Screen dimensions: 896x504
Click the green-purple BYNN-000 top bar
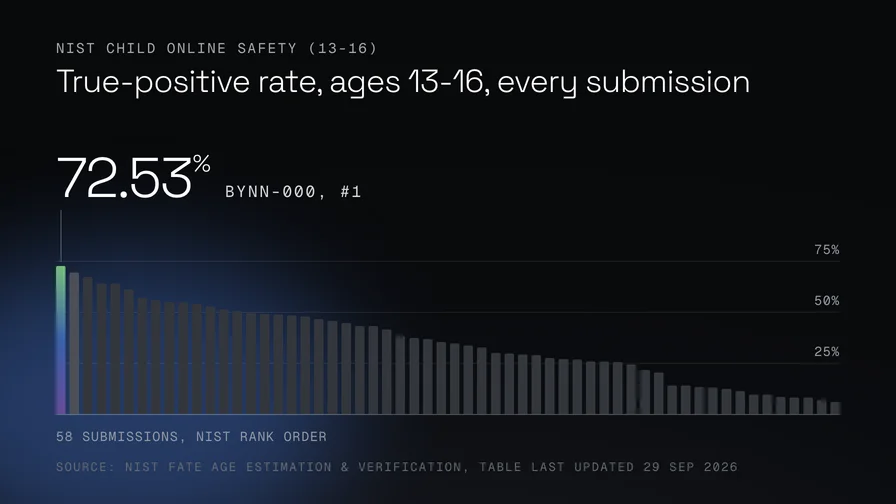[x=61, y=340]
